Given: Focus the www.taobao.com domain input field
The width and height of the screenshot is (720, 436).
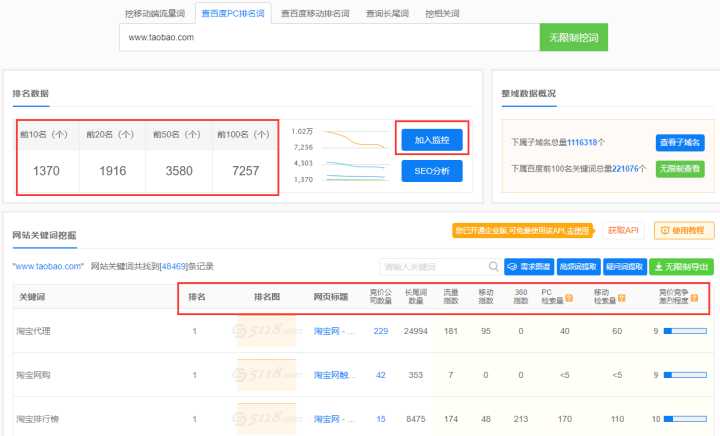Looking at the screenshot, I should click(x=329, y=37).
